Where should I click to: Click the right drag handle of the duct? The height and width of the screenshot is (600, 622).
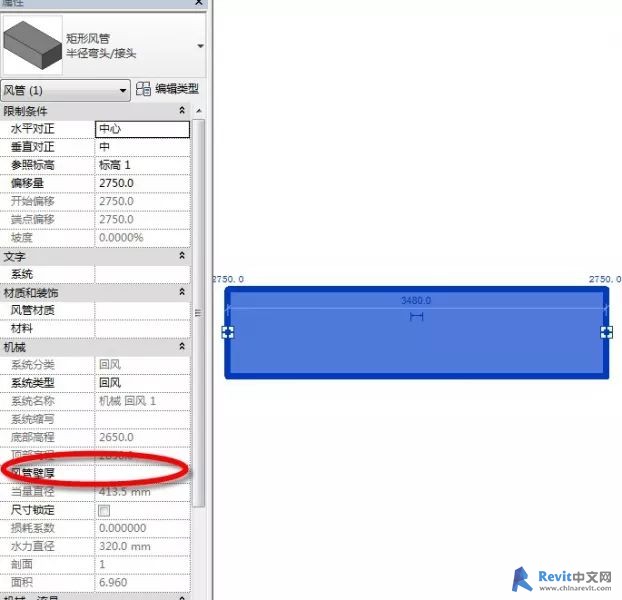[x=607, y=332]
